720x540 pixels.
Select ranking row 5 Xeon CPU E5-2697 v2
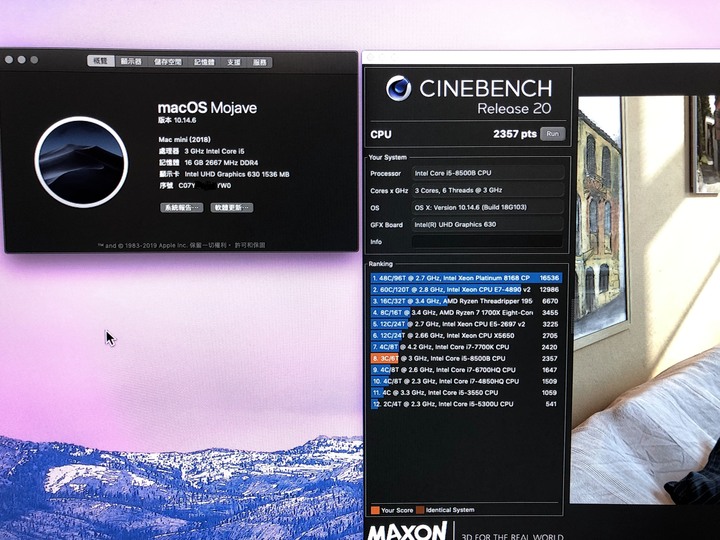pos(466,324)
